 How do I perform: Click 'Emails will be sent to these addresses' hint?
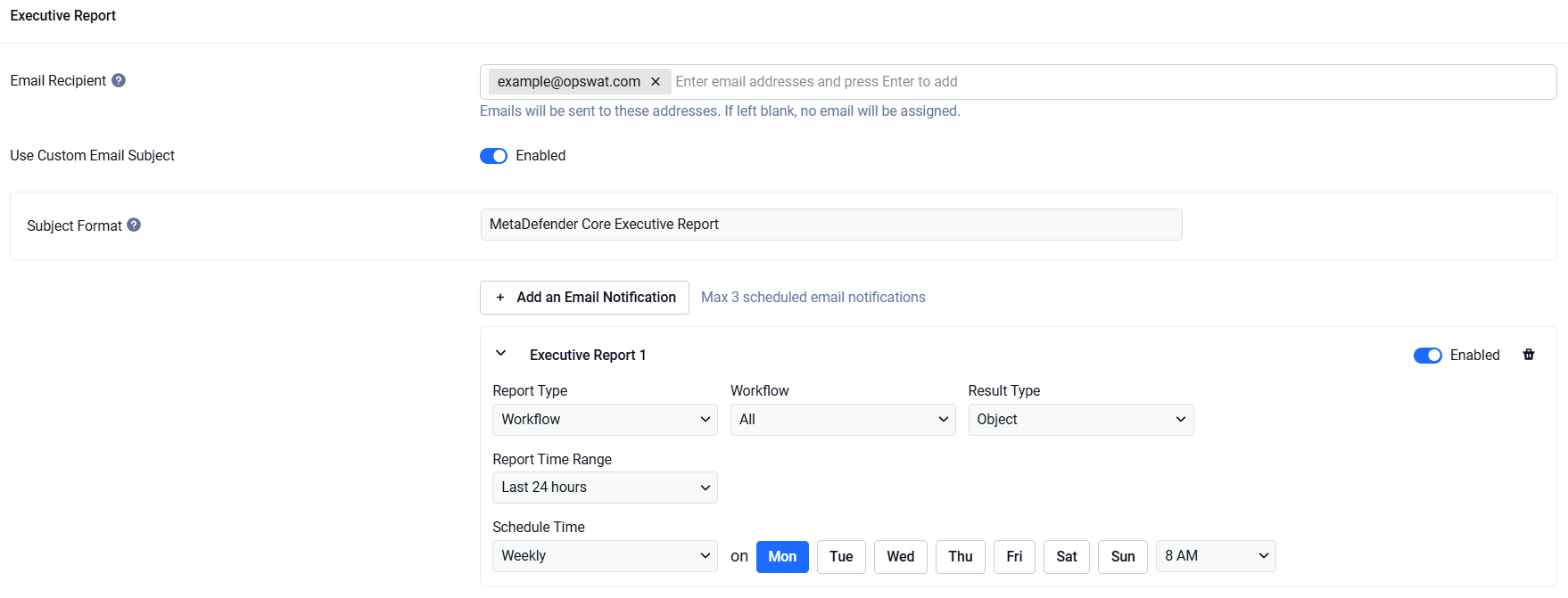pyautogui.click(x=720, y=111)
